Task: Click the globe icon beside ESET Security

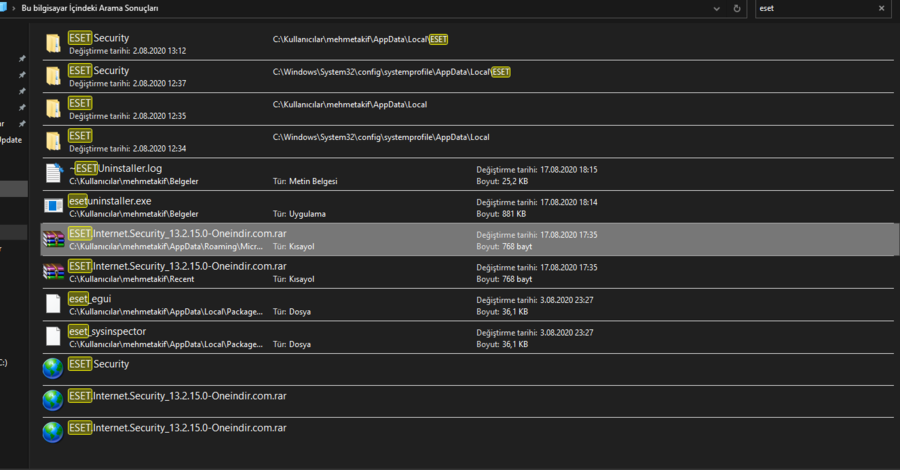Action: [x=53, y=369]
